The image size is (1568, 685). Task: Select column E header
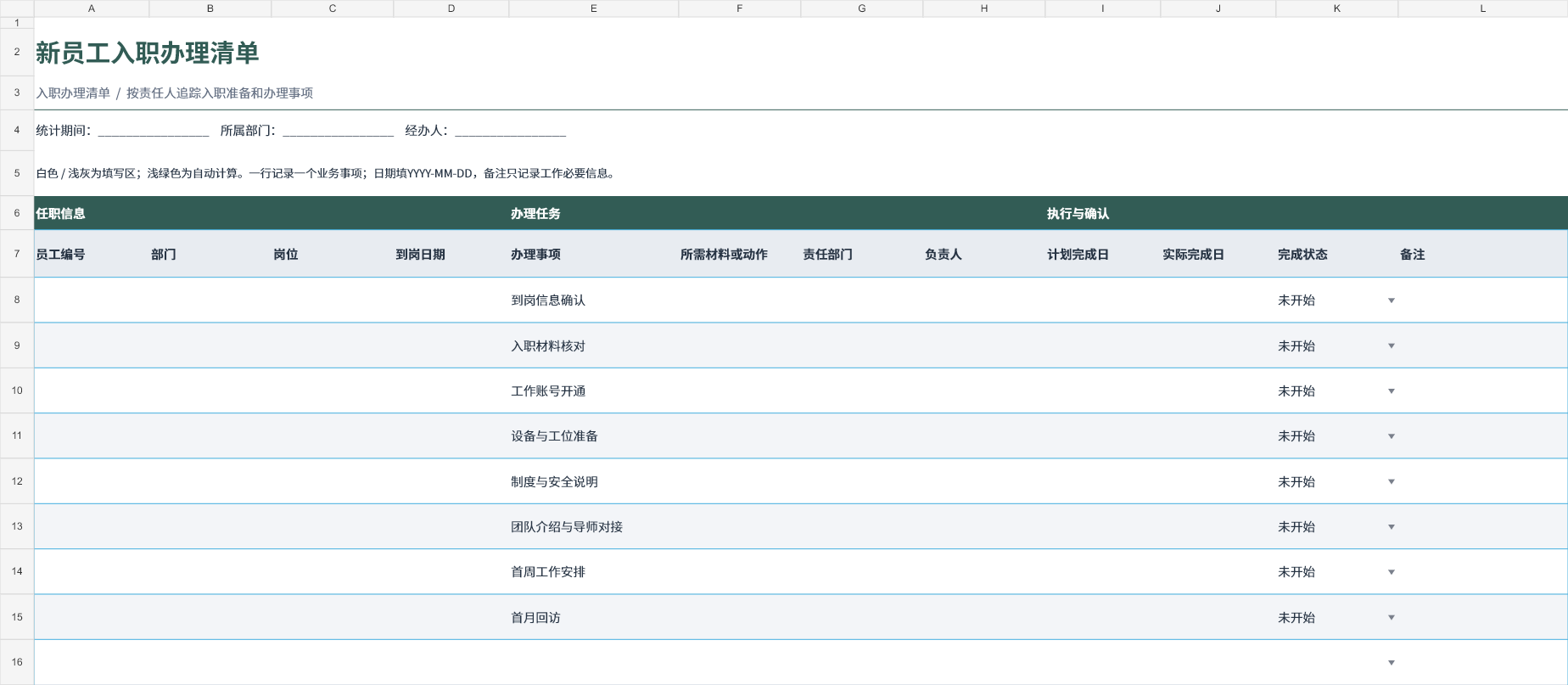[x=594, y=8]
